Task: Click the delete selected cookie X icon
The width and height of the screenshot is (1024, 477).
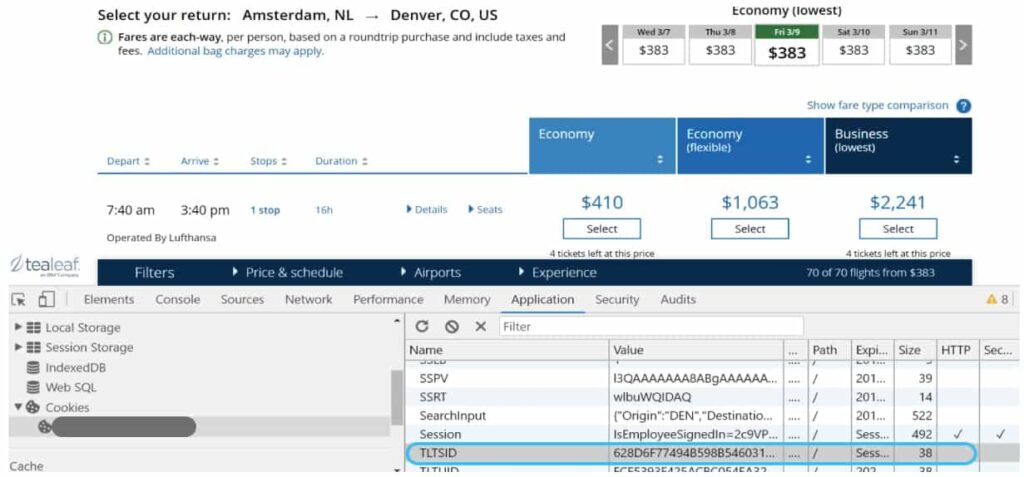Action: click(x=481, y=326)
